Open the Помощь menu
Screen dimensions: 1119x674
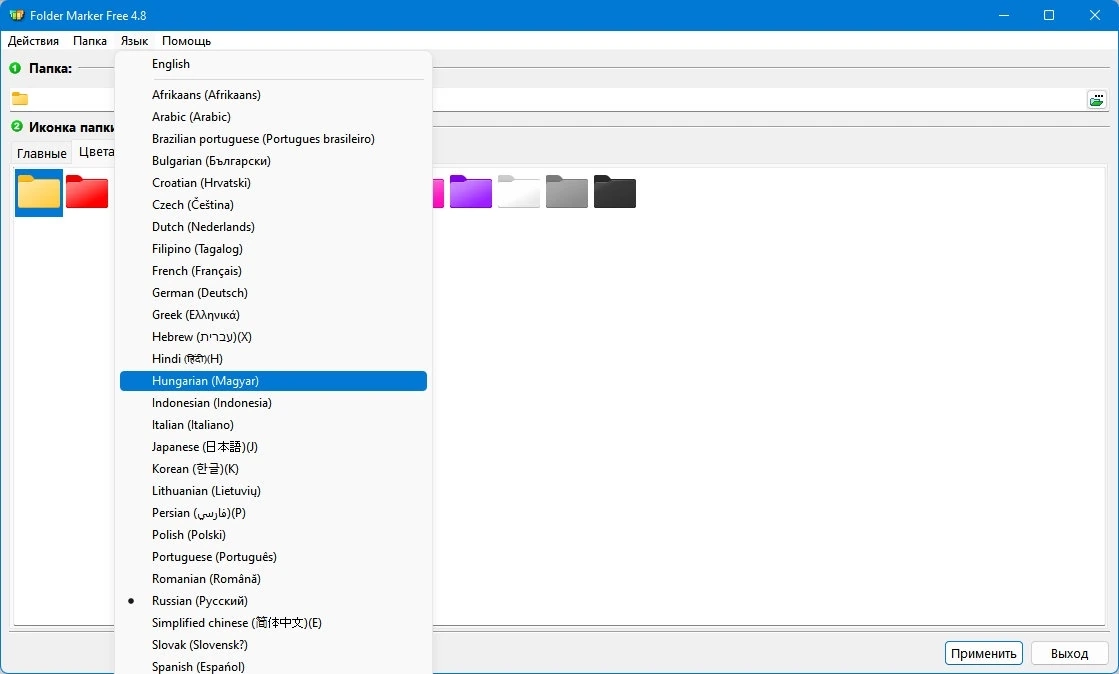[x=186, y=41]
